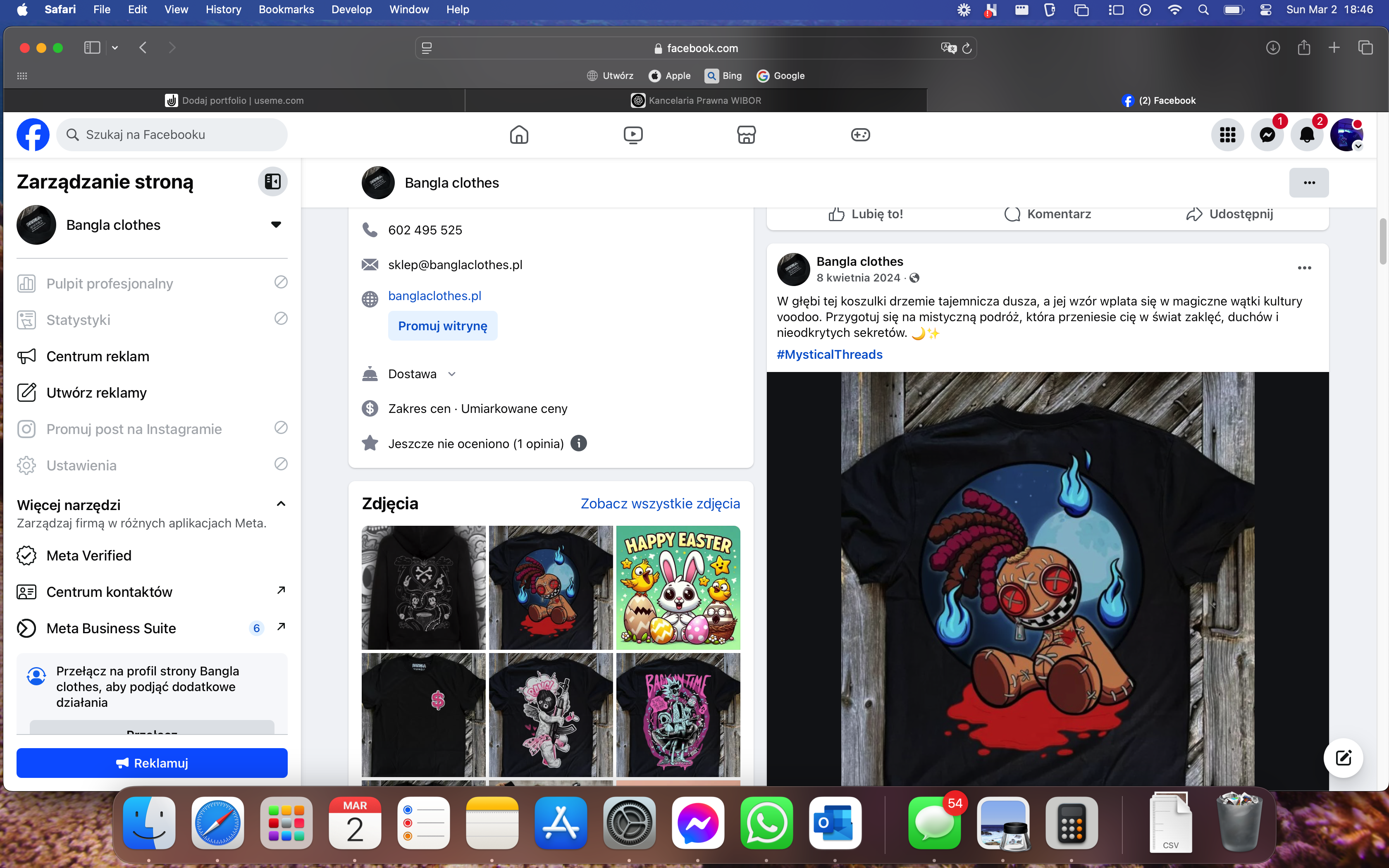Open the Bangla clothes page three-dot menu
The image size is (1389, 868).
point(1309,183)
